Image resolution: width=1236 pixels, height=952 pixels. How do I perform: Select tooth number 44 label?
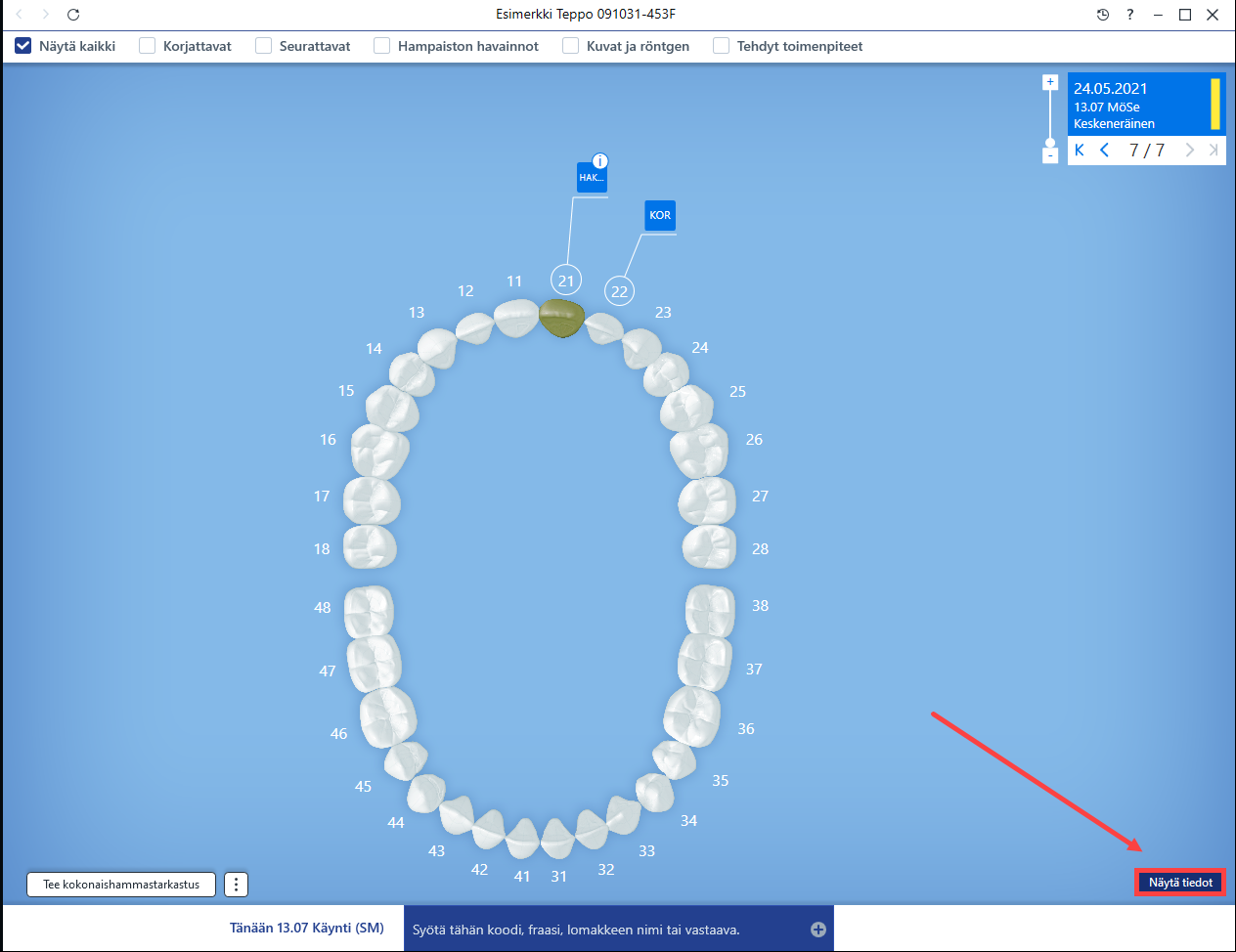tap(396, 823)
